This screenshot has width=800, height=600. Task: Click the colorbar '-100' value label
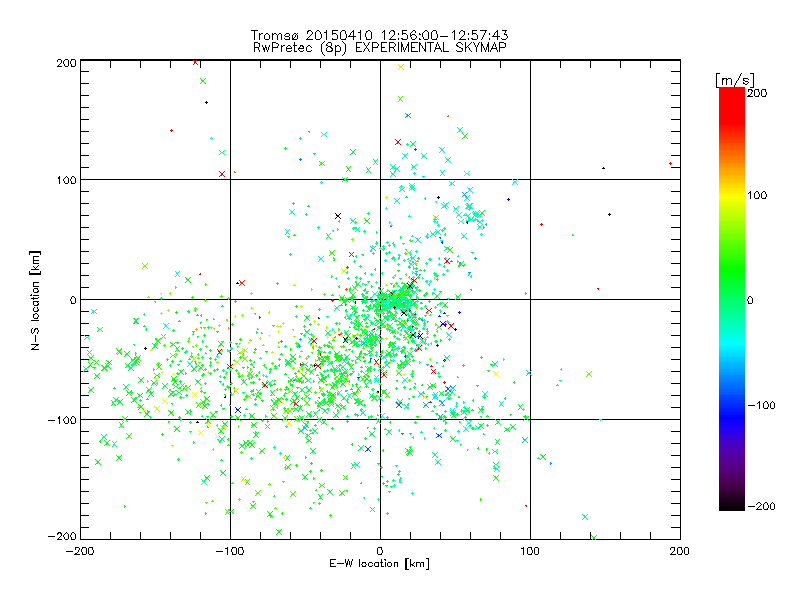(761, 405)
